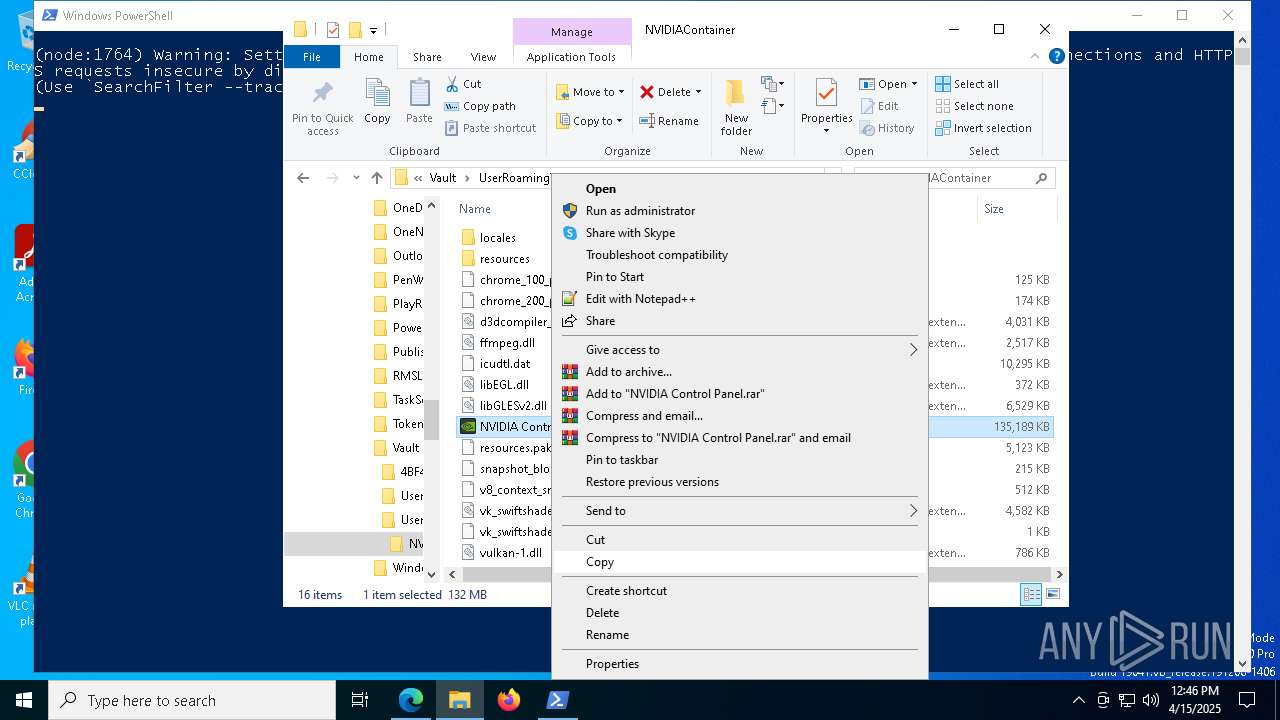This screenshot has height=720, width=1280.
Task: Click the Windows Start button
Action: (x=24, y=700)
